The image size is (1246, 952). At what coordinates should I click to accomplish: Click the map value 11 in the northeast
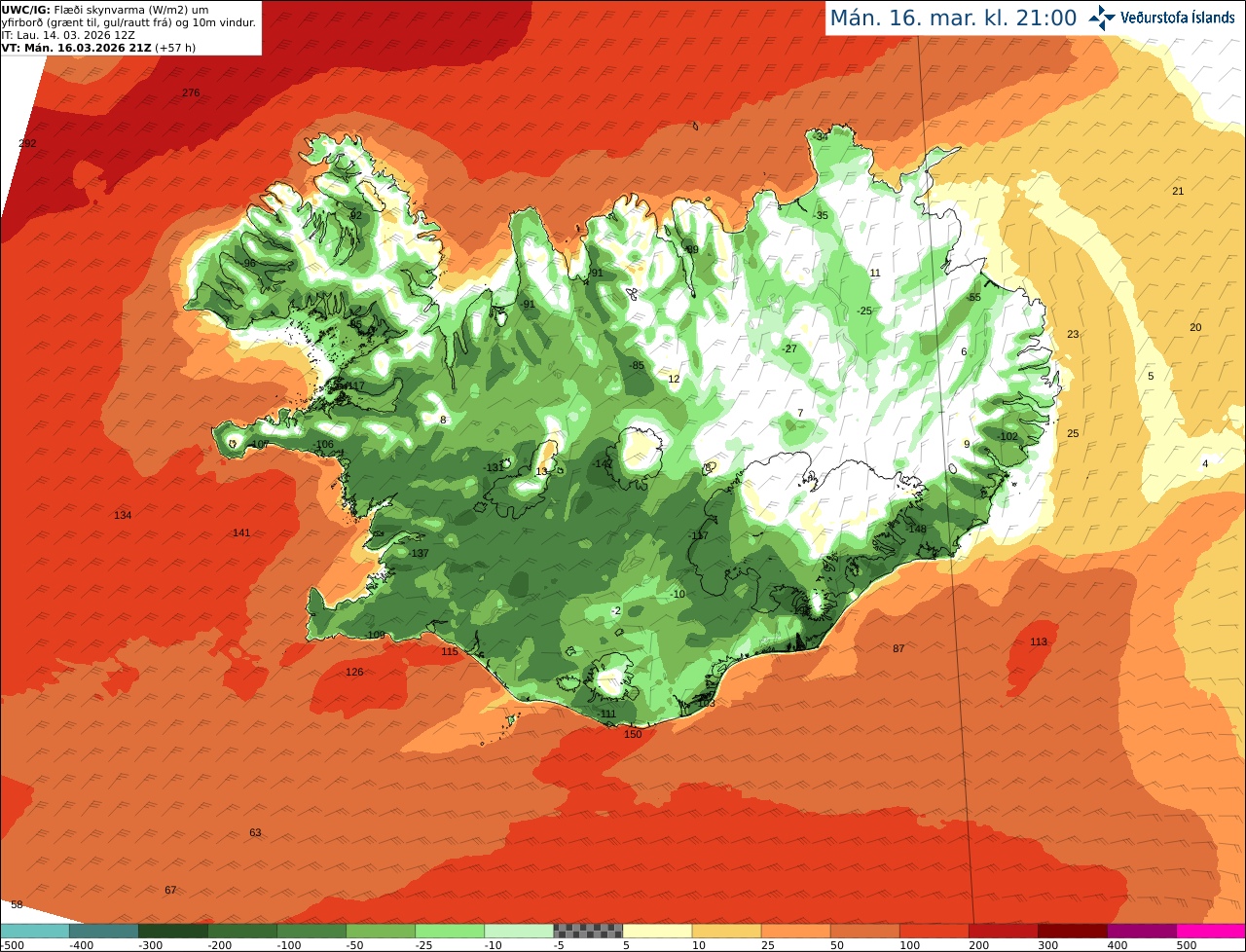(x=875, y=273)
